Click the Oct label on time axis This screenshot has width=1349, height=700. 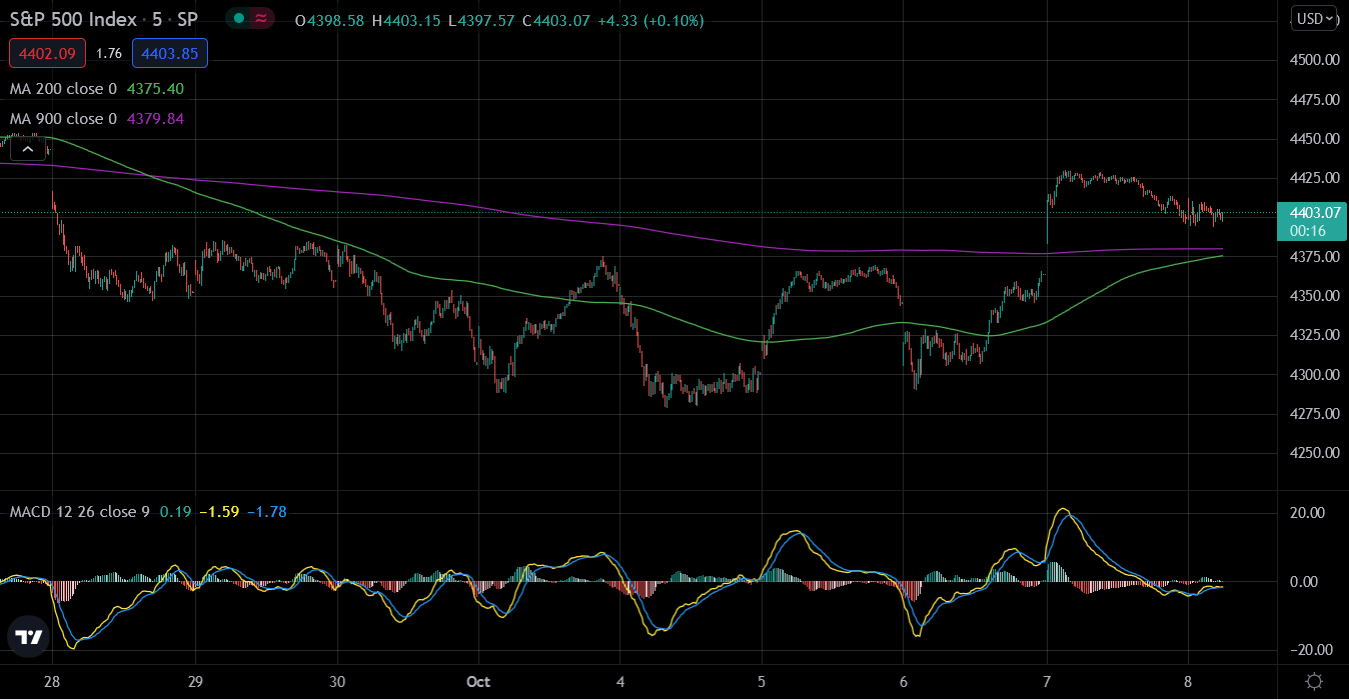(x=480, y=681)
